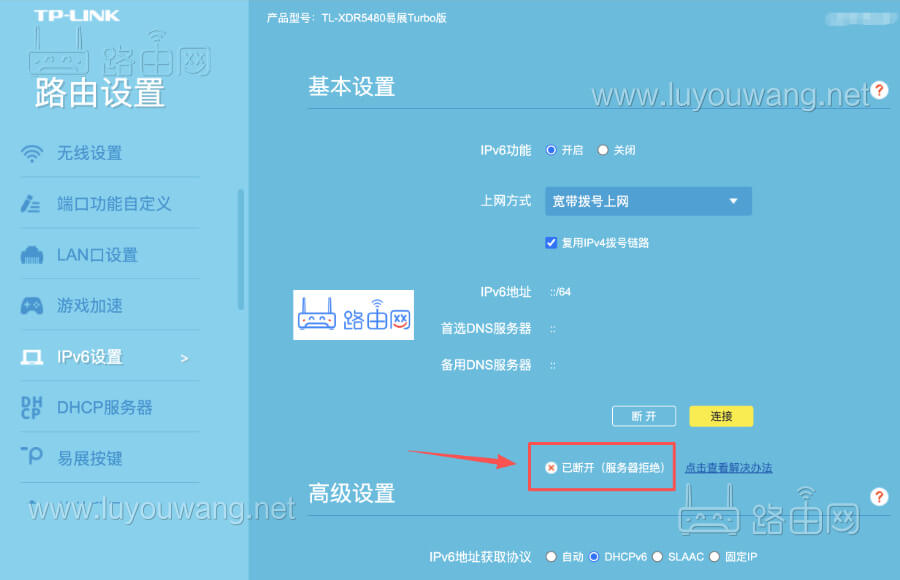Viewport: 900px width, 580px height.
Task: Click the IPv6 settings laptop icon
Action: (x=32, y=357)
